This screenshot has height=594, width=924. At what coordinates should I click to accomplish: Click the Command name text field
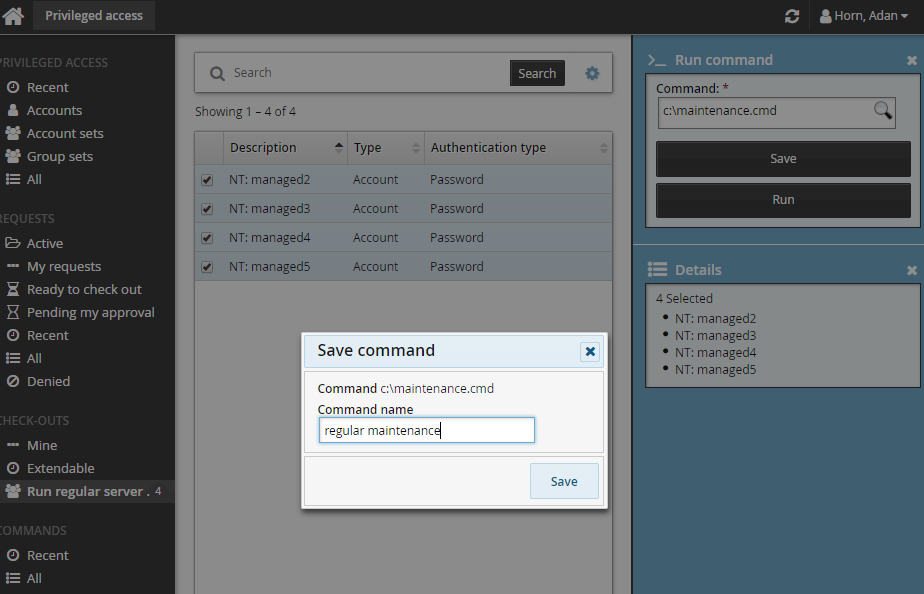pyautogui.click(x=427, y=430)
